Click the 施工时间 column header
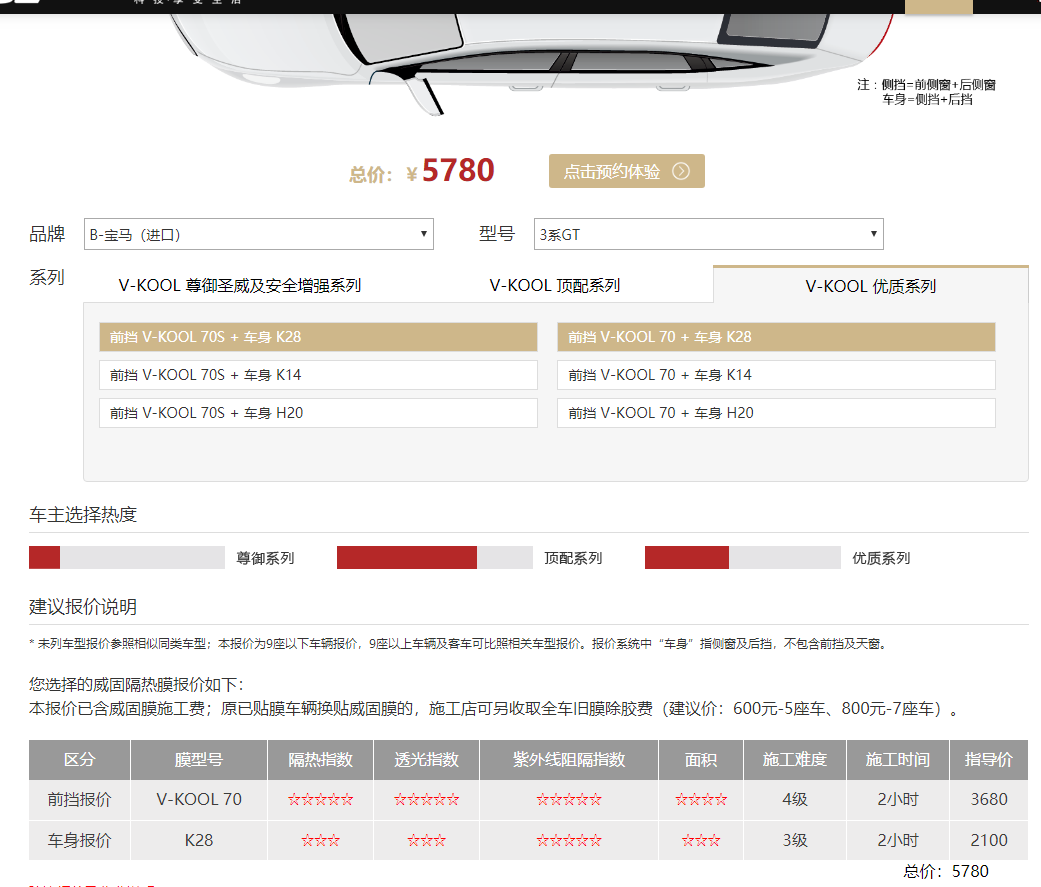 (898, 760)
